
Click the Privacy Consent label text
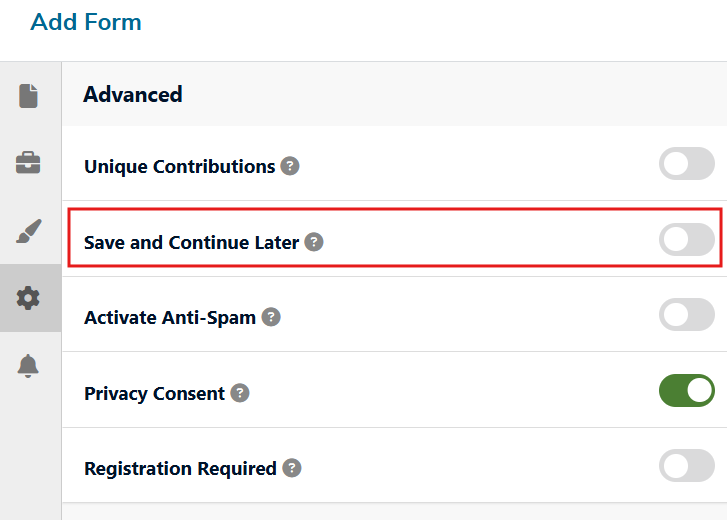tap(154, 393)
